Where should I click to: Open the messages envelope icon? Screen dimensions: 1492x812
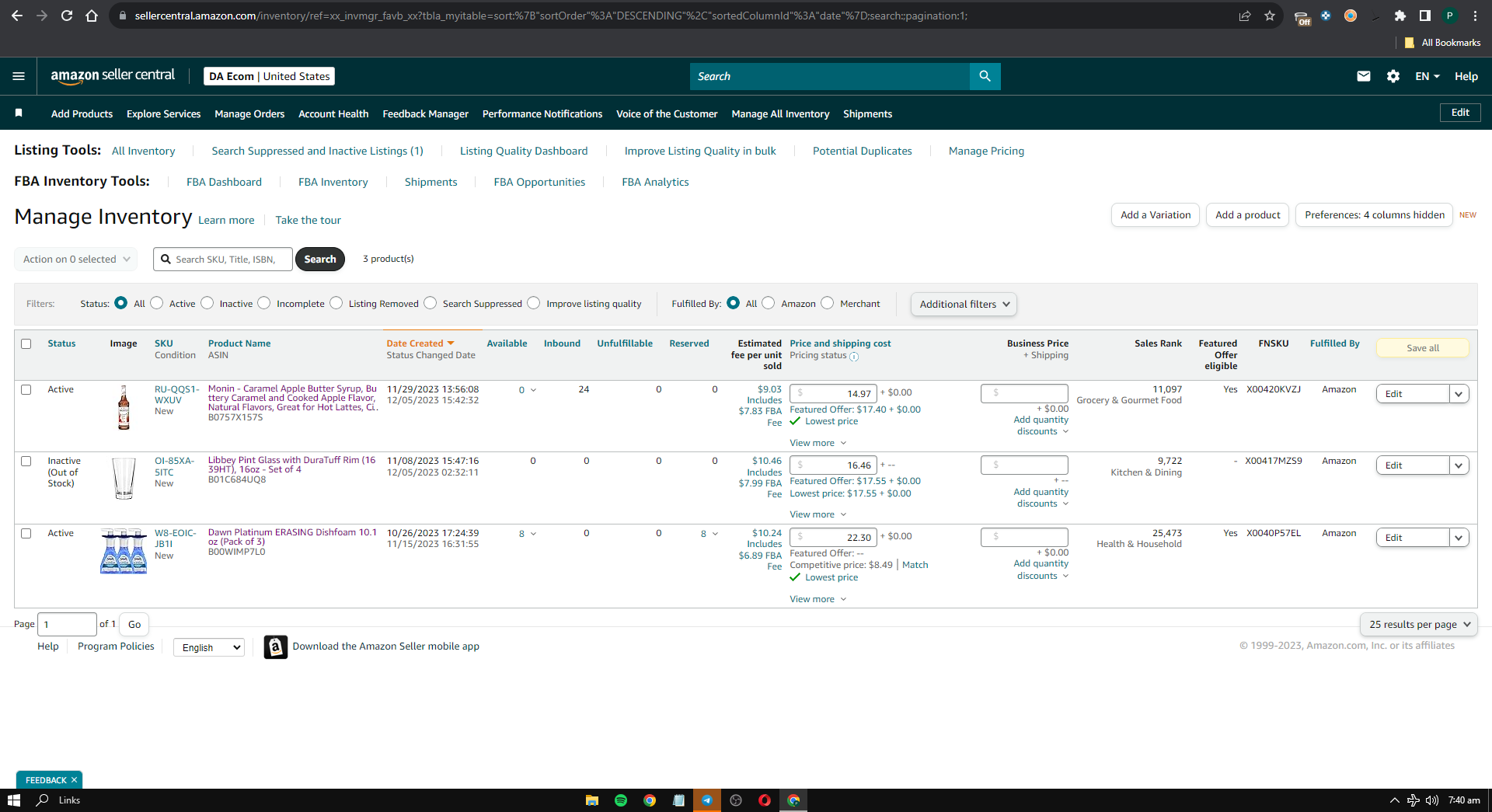(x=1363, y=76)
